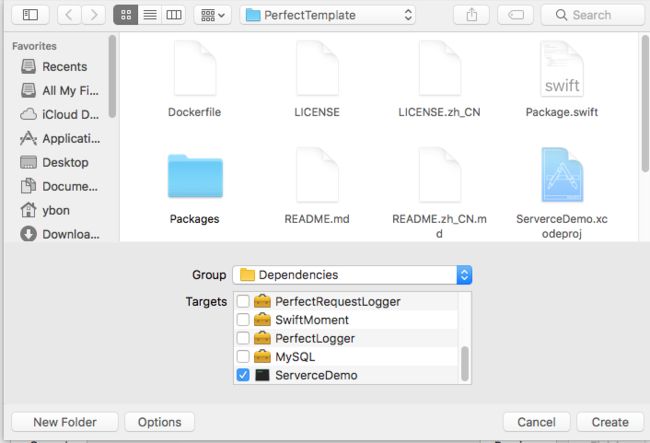Switch to column view mode

(x=174, y=15)
